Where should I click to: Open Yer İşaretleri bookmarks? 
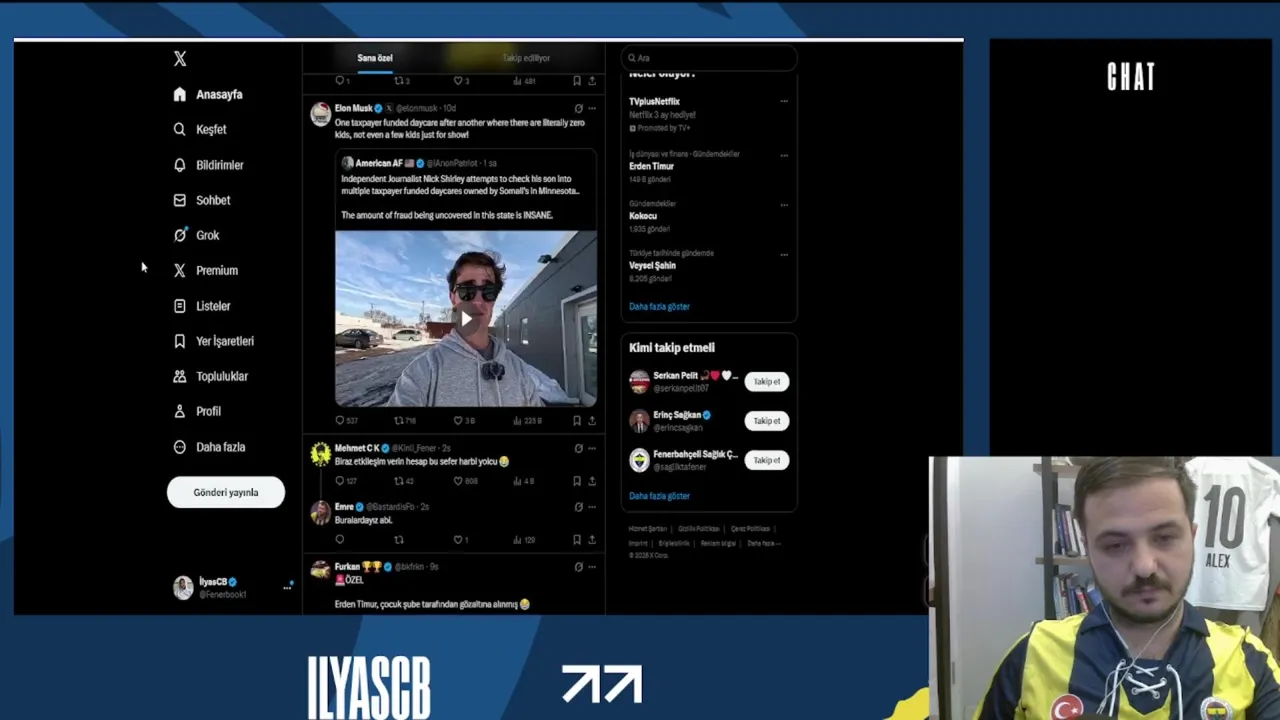[213, 341]
